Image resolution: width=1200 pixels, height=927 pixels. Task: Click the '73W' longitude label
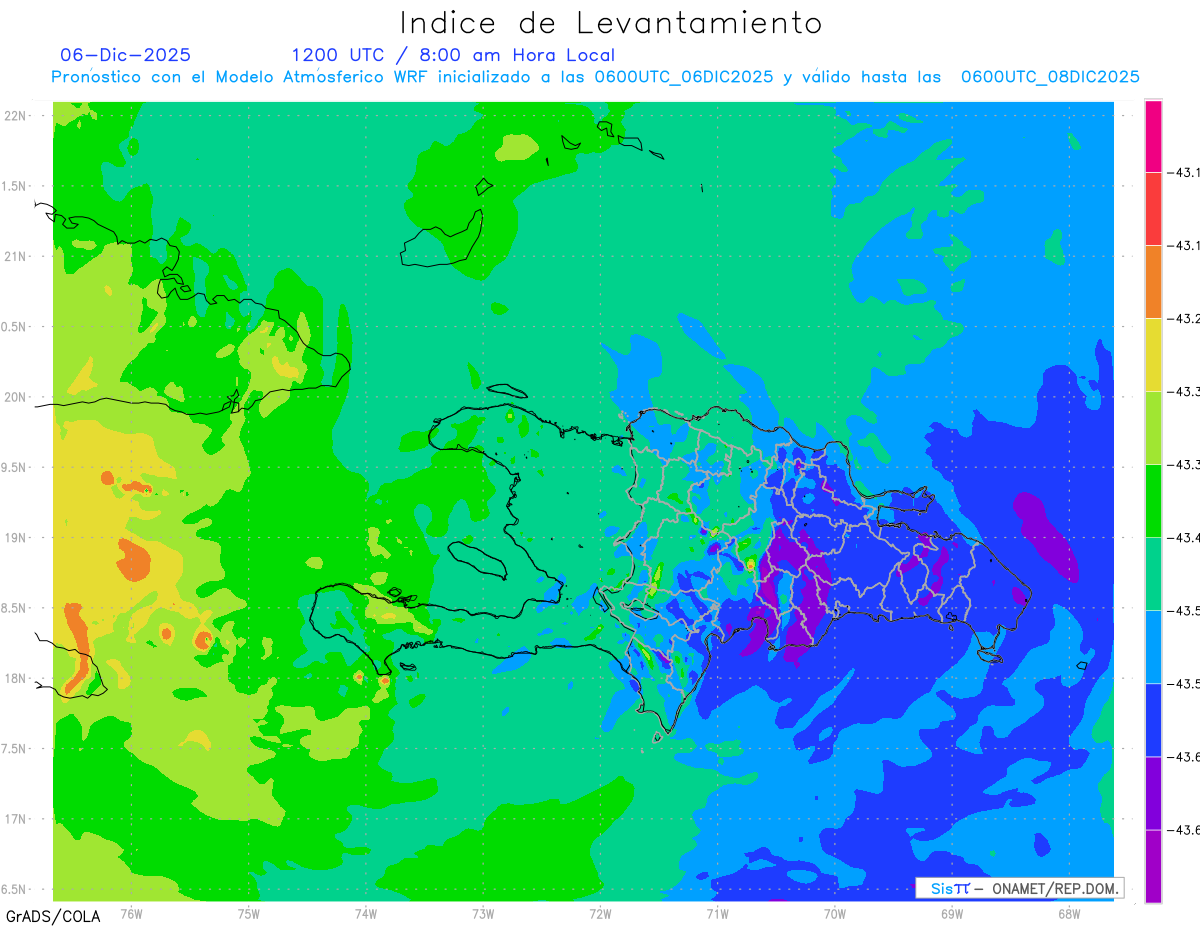click(x=483, y=913)
